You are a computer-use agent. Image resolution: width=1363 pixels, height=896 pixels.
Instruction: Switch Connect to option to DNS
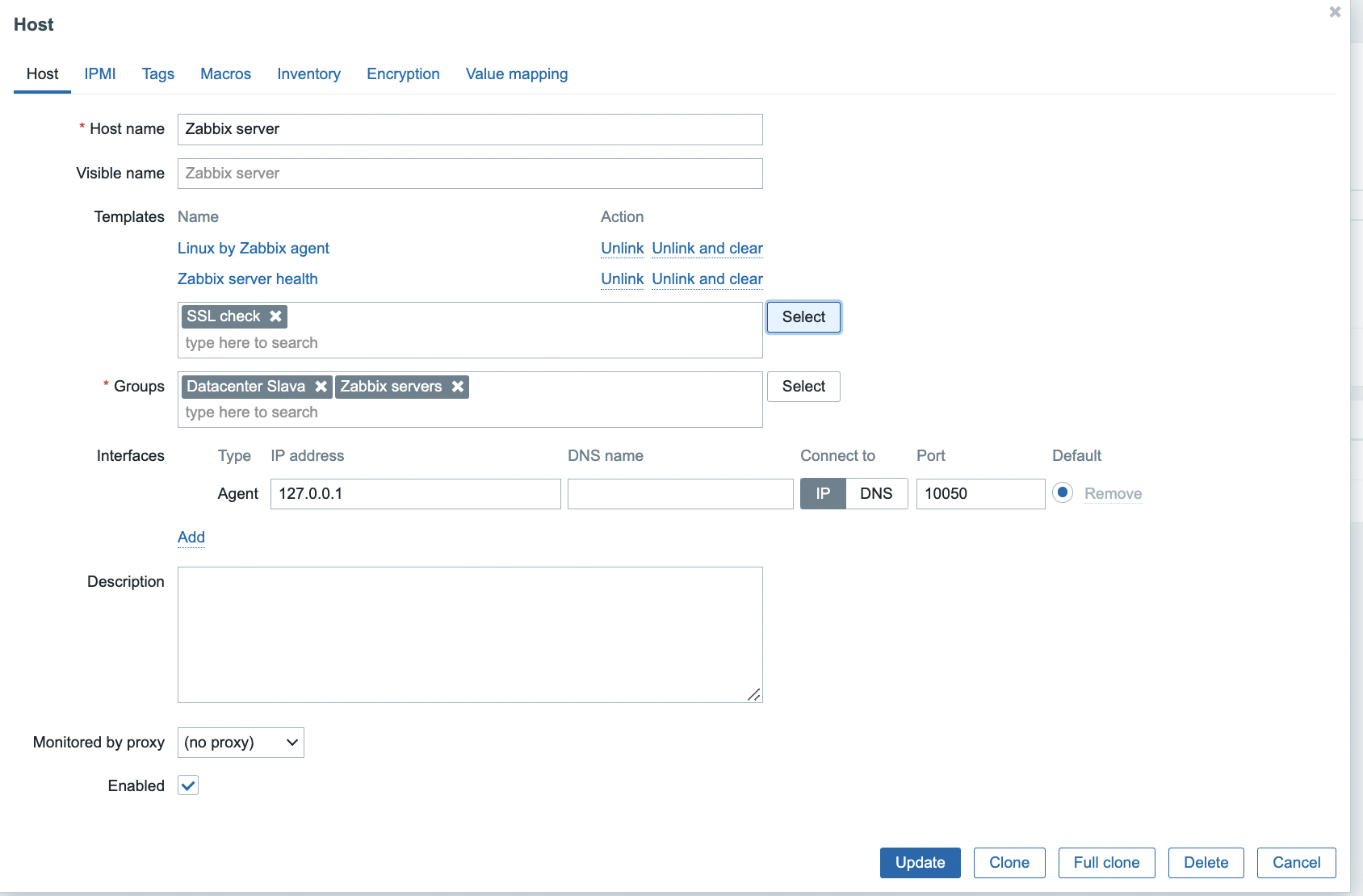[x=876, y=494]
